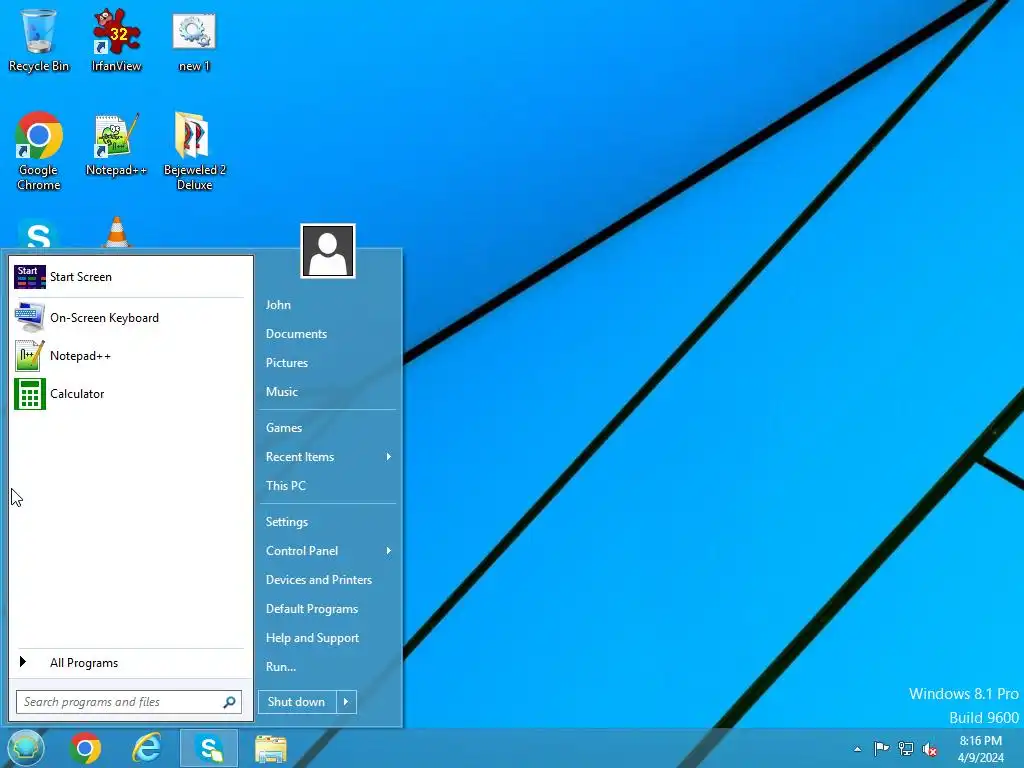The image size is (1024, 768).
Task: Select the new 1 file on the desktop
Action: (x=194, y=40)
